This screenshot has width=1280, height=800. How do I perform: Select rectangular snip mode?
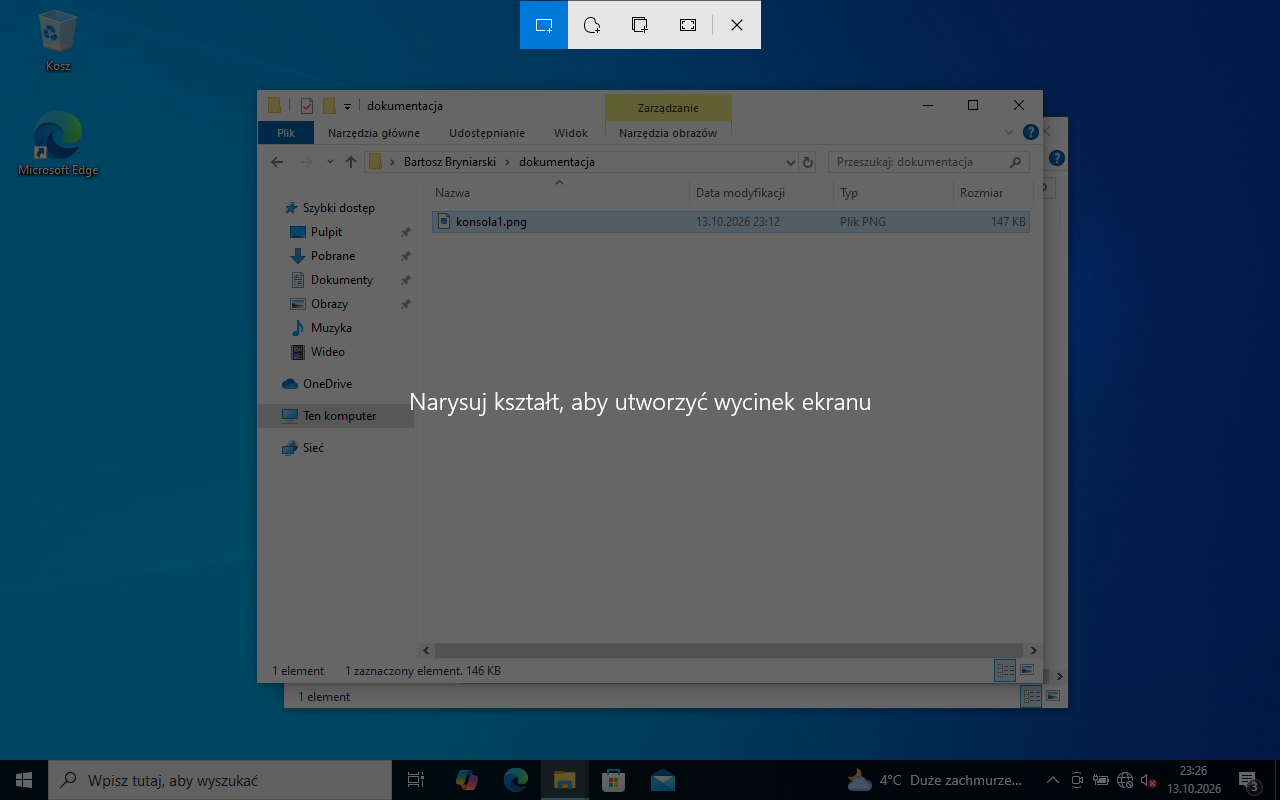[x=544, y=25]
